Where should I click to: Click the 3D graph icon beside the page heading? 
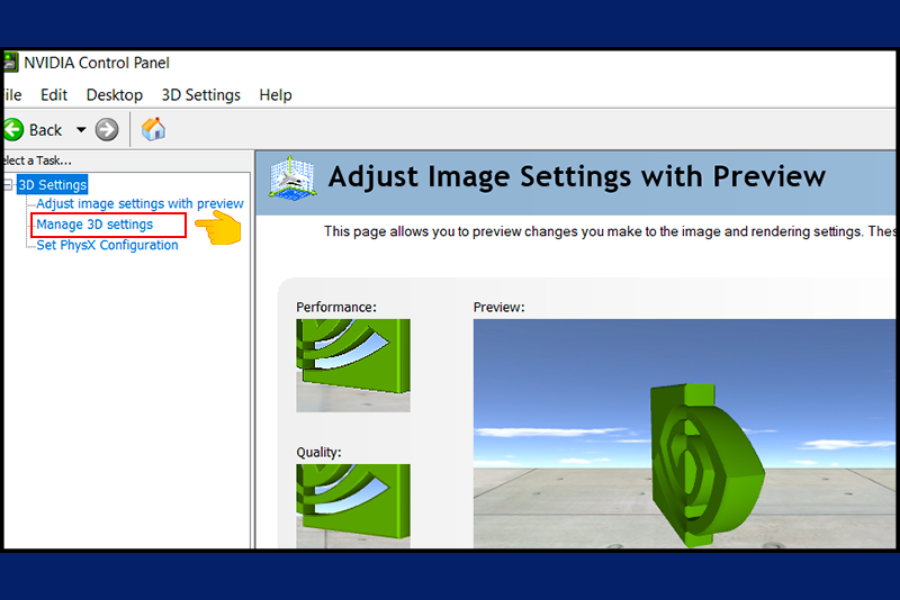291,176
